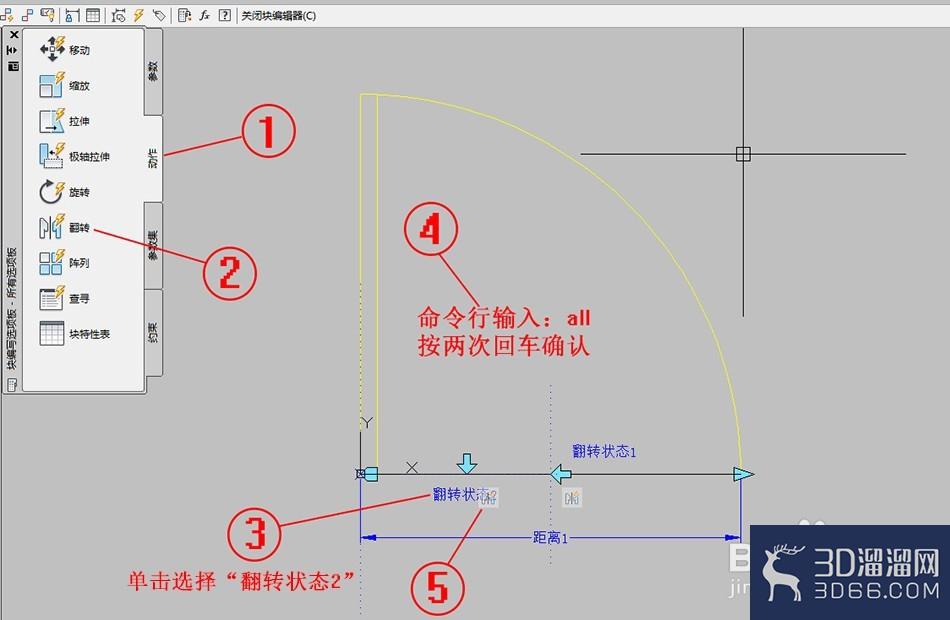The height and width of the screenshot is (620, 950).
Task: Open the block table grid toolbar icon
Action: click(x=93, y=16)
